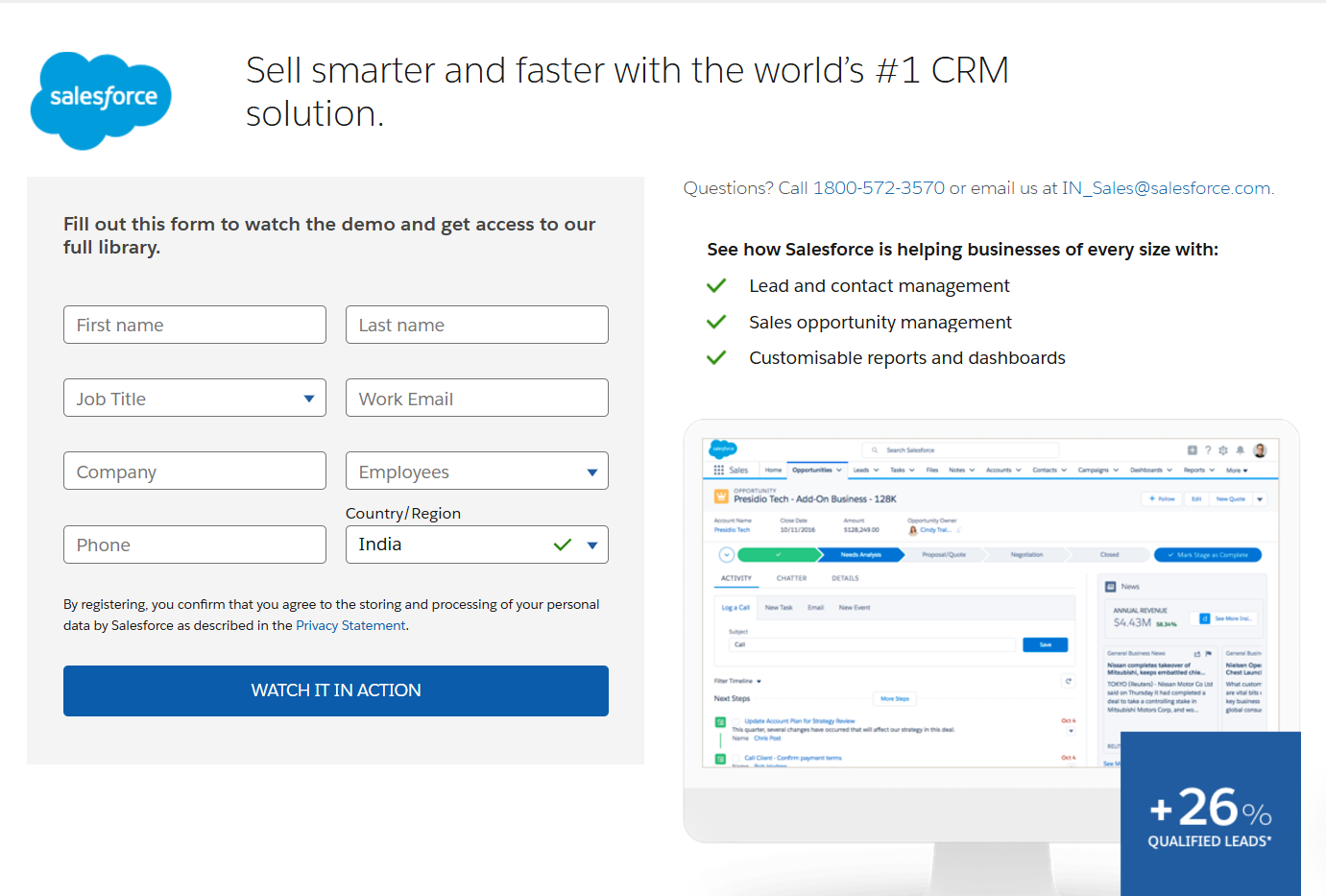Click the Phone input field
The height and width of the screenshot is (896, 1326).
pyautogui.click(x=195, y=545)
